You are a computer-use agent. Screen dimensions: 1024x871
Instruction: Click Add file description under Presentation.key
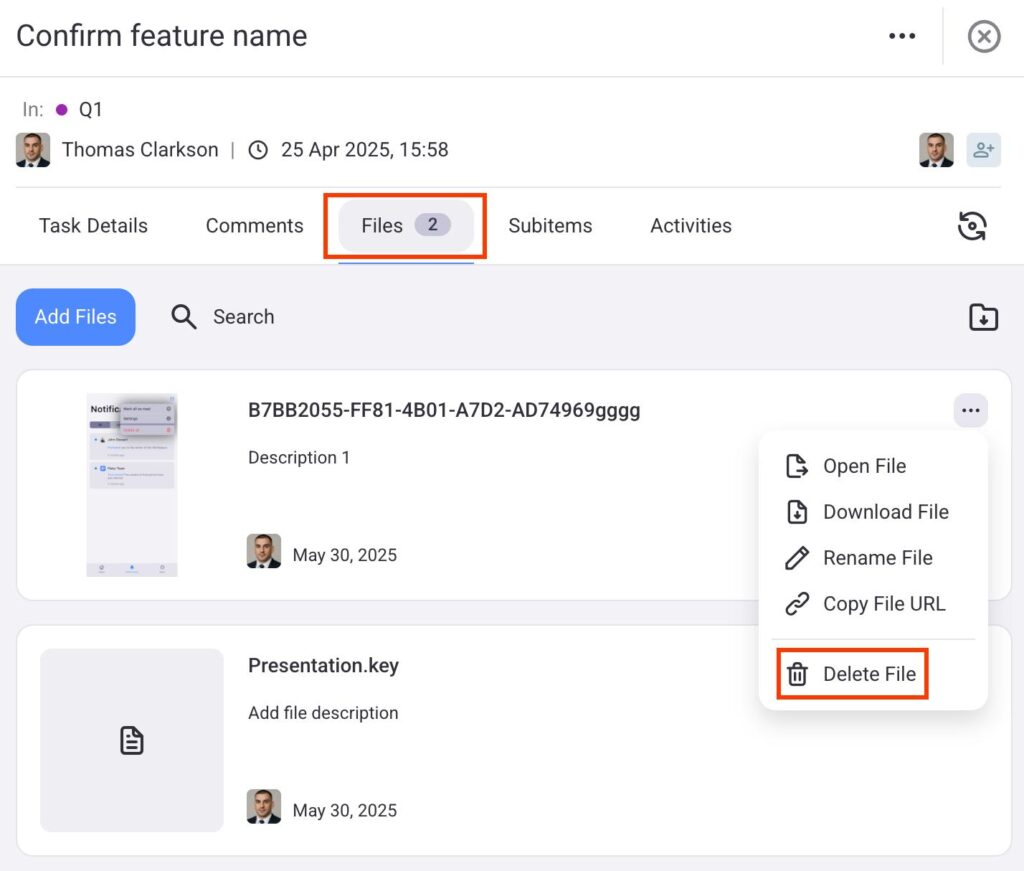323,713
